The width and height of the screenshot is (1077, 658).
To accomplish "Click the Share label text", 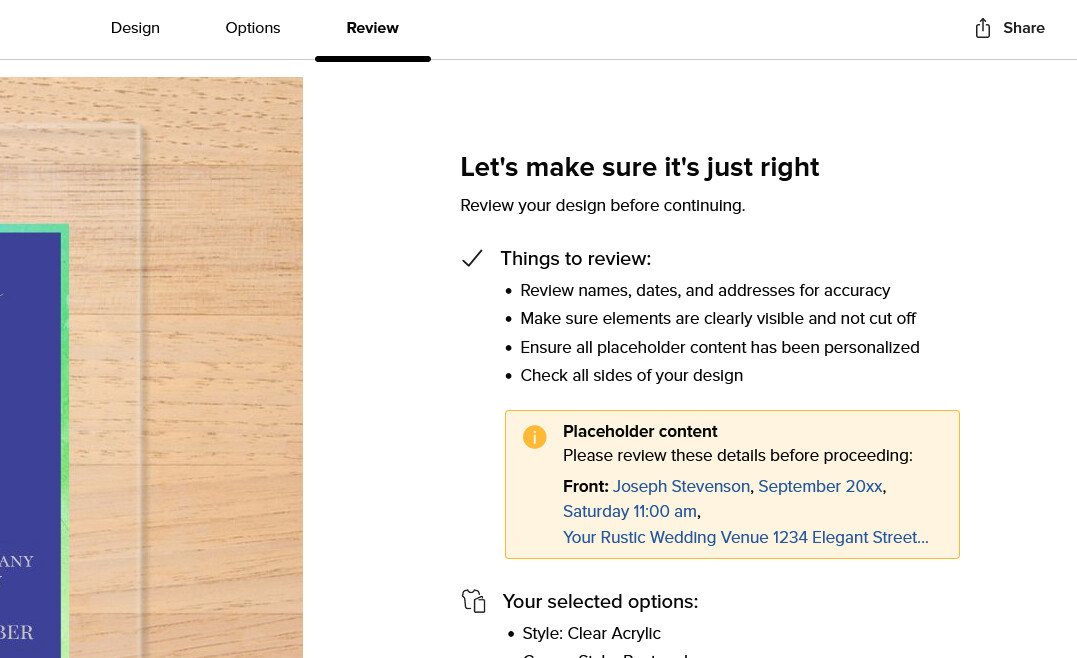I will point(1023,28).
